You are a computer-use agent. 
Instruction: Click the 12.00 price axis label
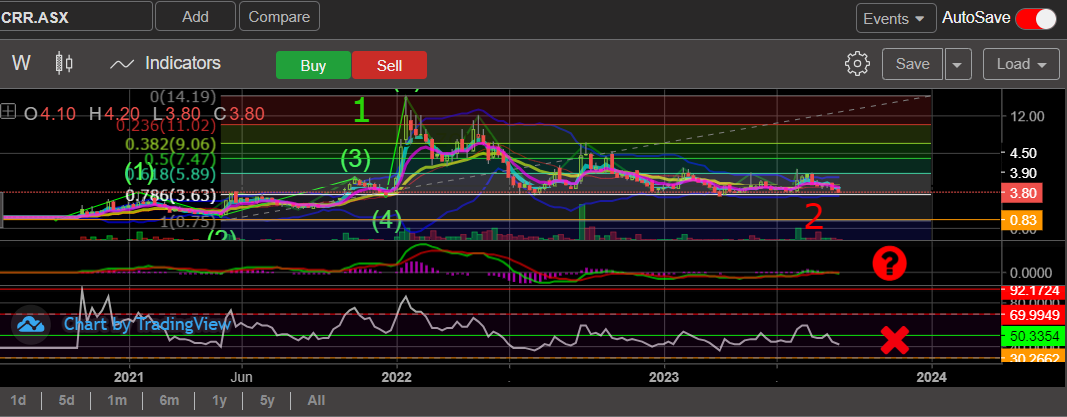(1028, 116)
